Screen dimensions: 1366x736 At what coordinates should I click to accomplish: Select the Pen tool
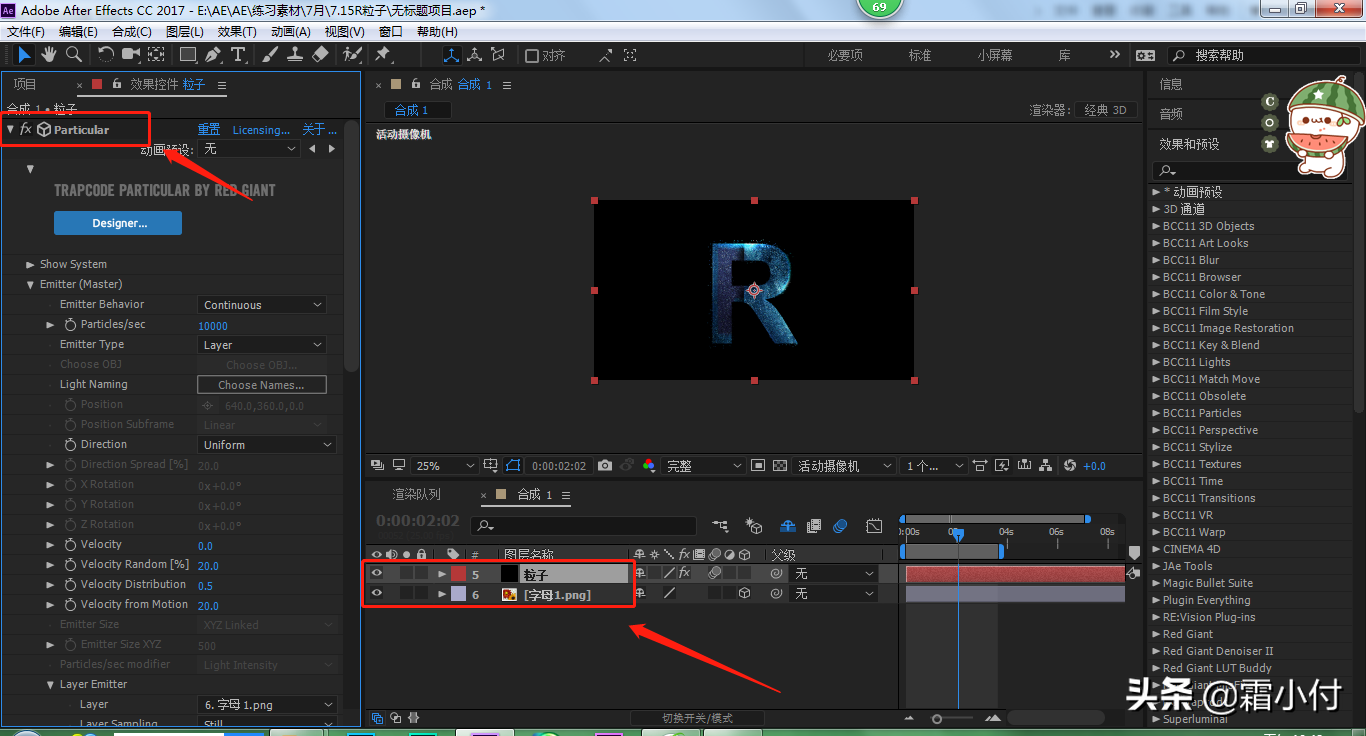(x=213, y=55)
